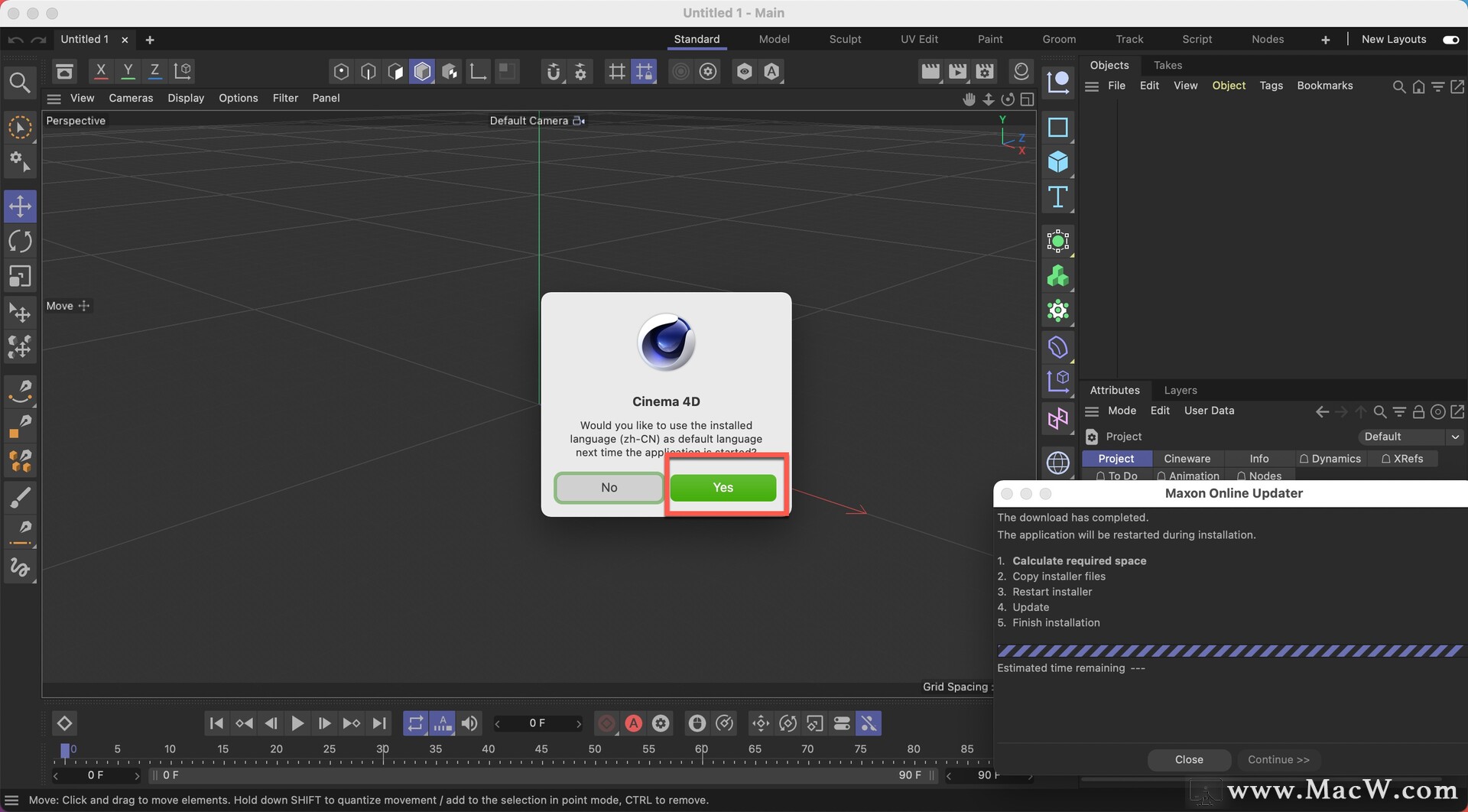Go to end of animation
This screenshot has height=812, width=1468.
point(379,723)
